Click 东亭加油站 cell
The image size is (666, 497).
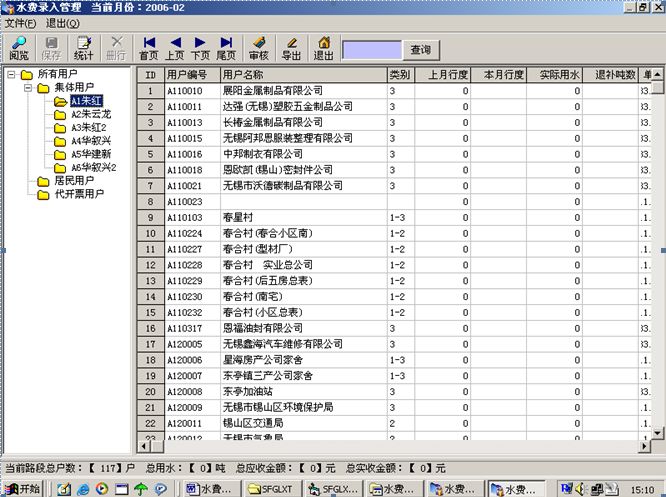coord(304,392)
